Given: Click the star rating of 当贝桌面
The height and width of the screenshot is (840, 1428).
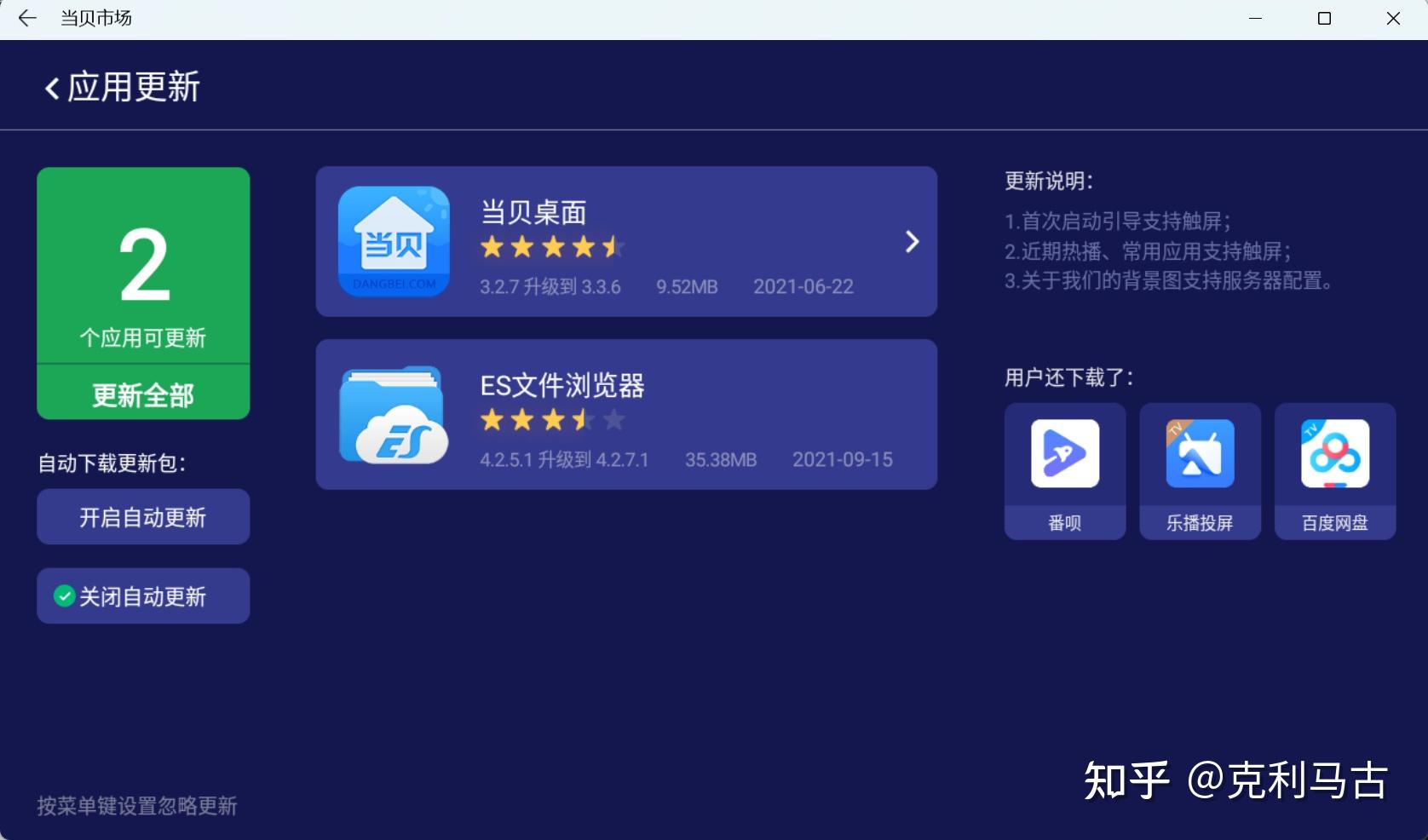Looking at the screenshot, I should (553, 248).
